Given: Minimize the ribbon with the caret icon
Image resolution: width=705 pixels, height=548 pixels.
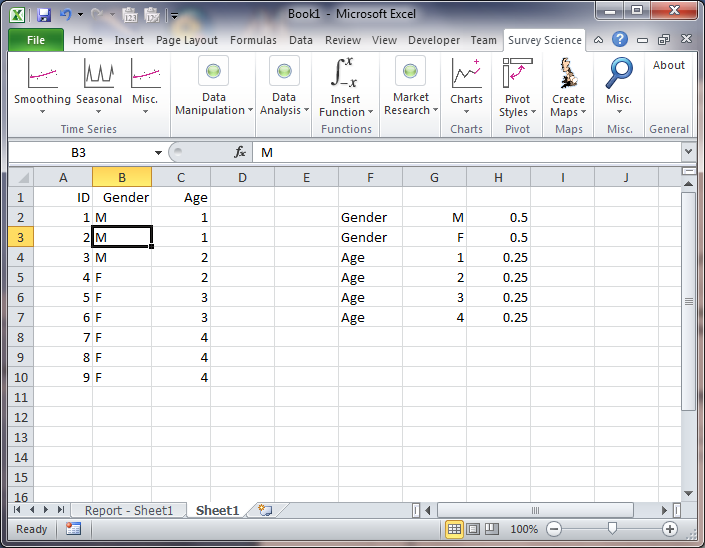Looking at the screenshot, I should click(x=598, y=40).
